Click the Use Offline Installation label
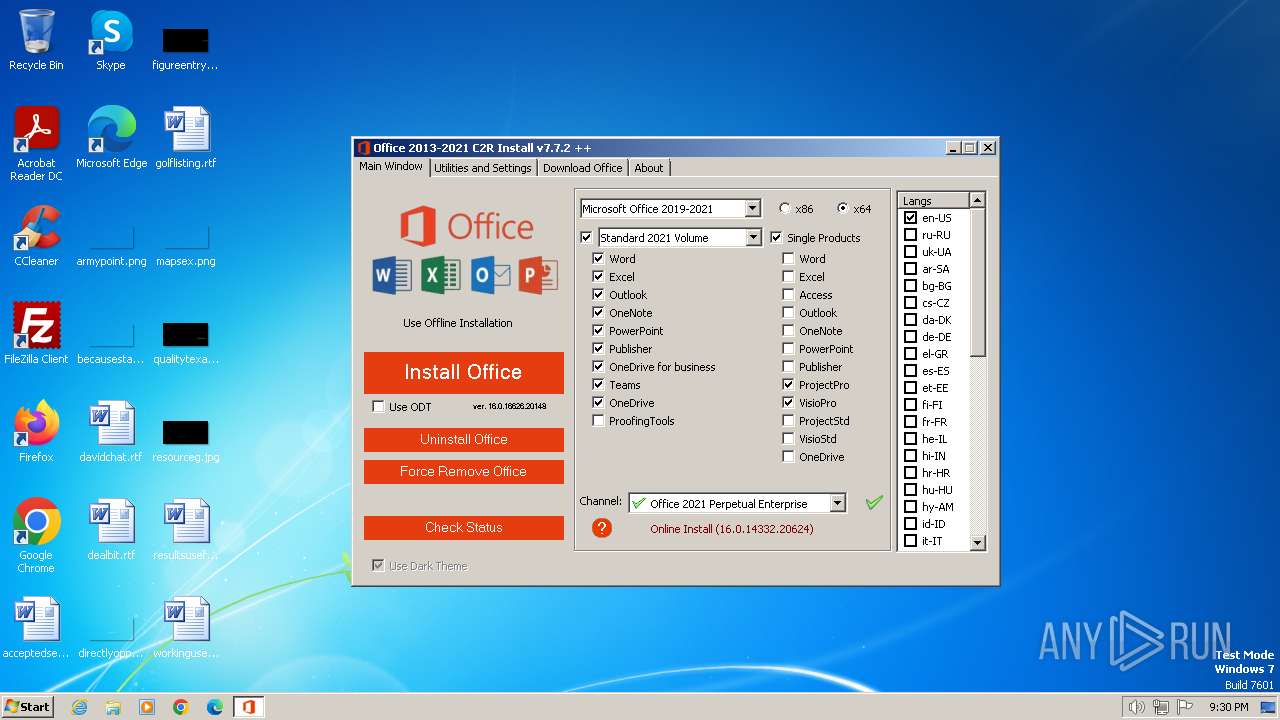Screen dimensions: 1280x720 [458, 323]
